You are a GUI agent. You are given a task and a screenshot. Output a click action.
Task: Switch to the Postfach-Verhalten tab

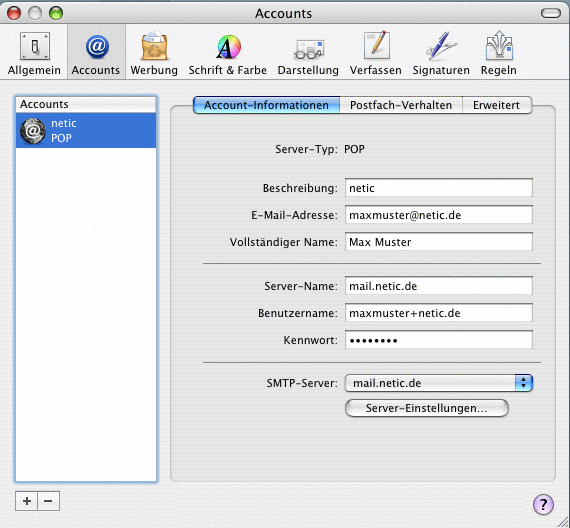pyautogui.click(x=401, y=105)
